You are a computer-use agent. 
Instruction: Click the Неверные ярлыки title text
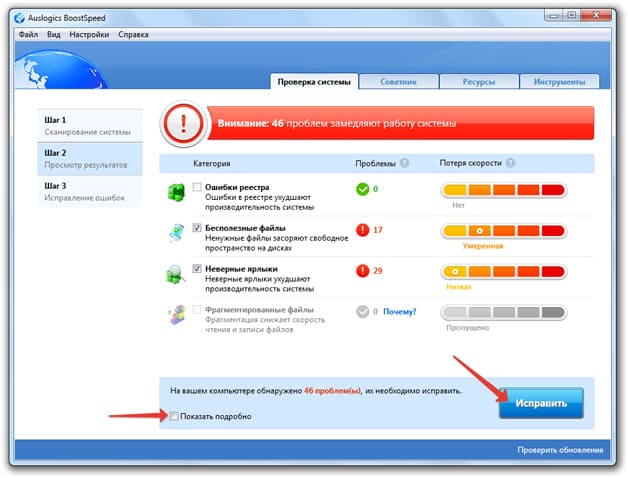point(241,269)
